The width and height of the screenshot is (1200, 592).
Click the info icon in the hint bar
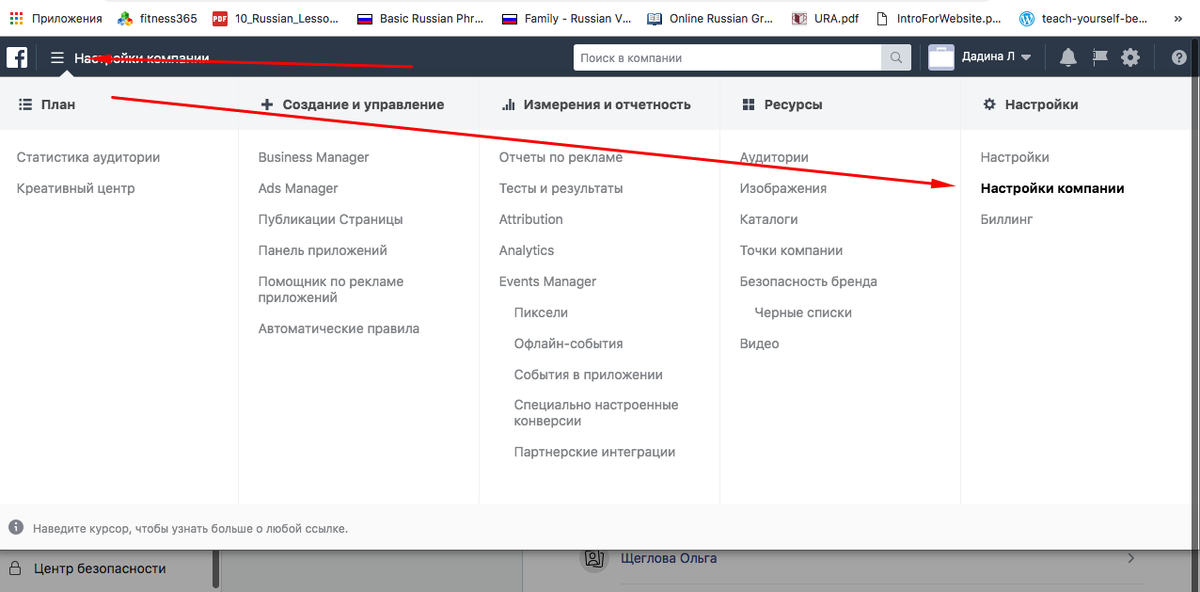click(16, 527)
